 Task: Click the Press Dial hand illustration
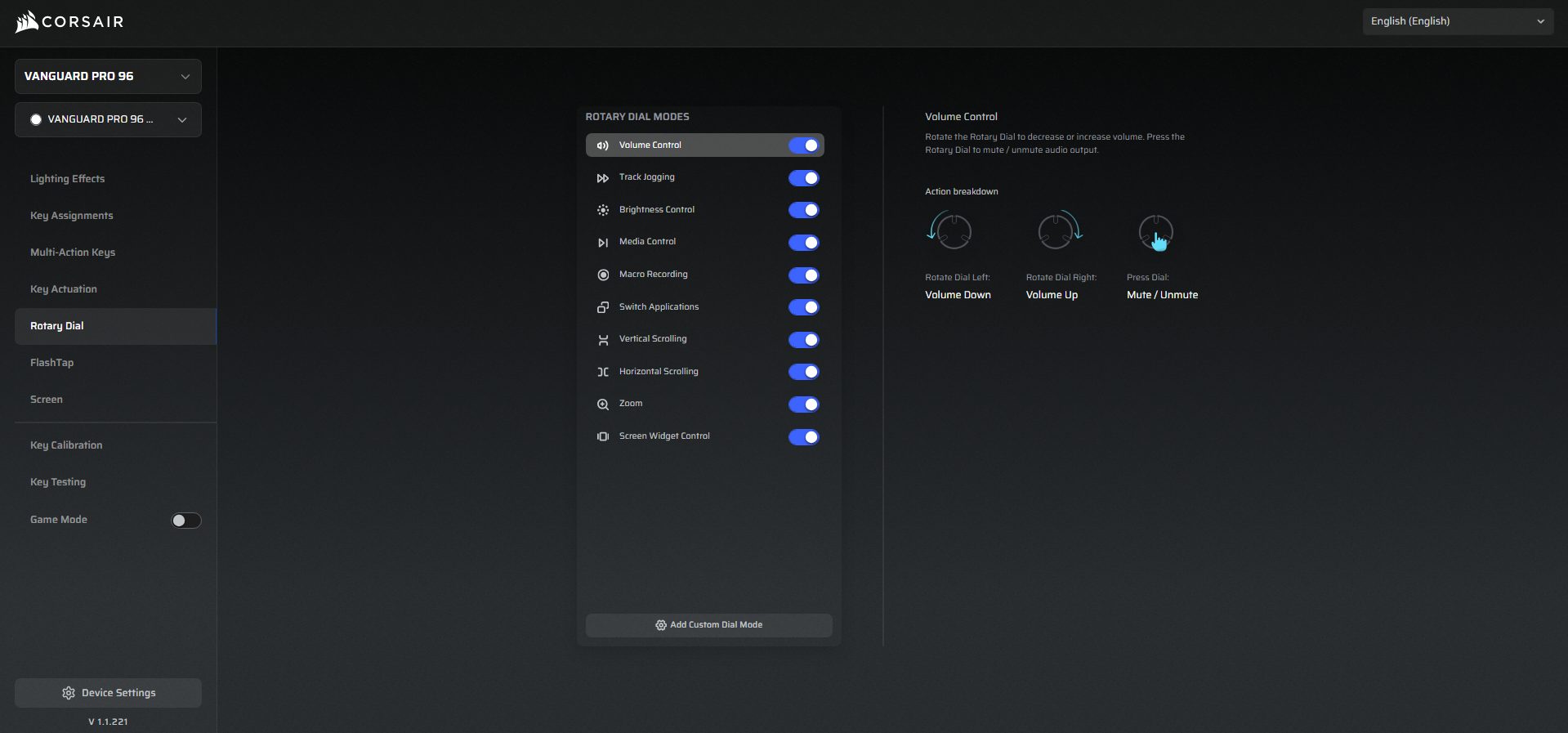tap(1156, 233)
